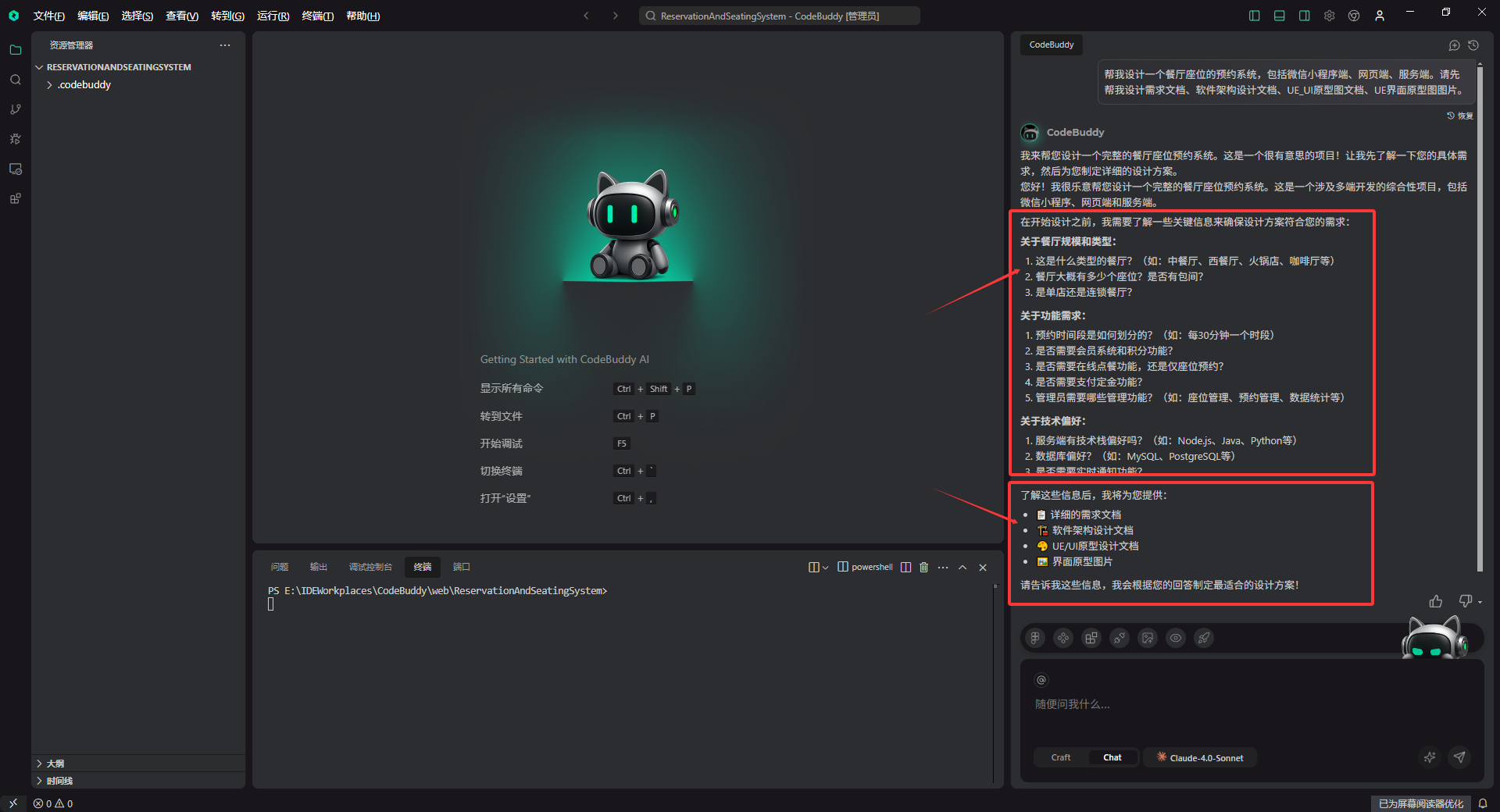Screen dimensions: 1500x812
Task: Send the message with the paper-plane icon
Action: coord(1459,757)
